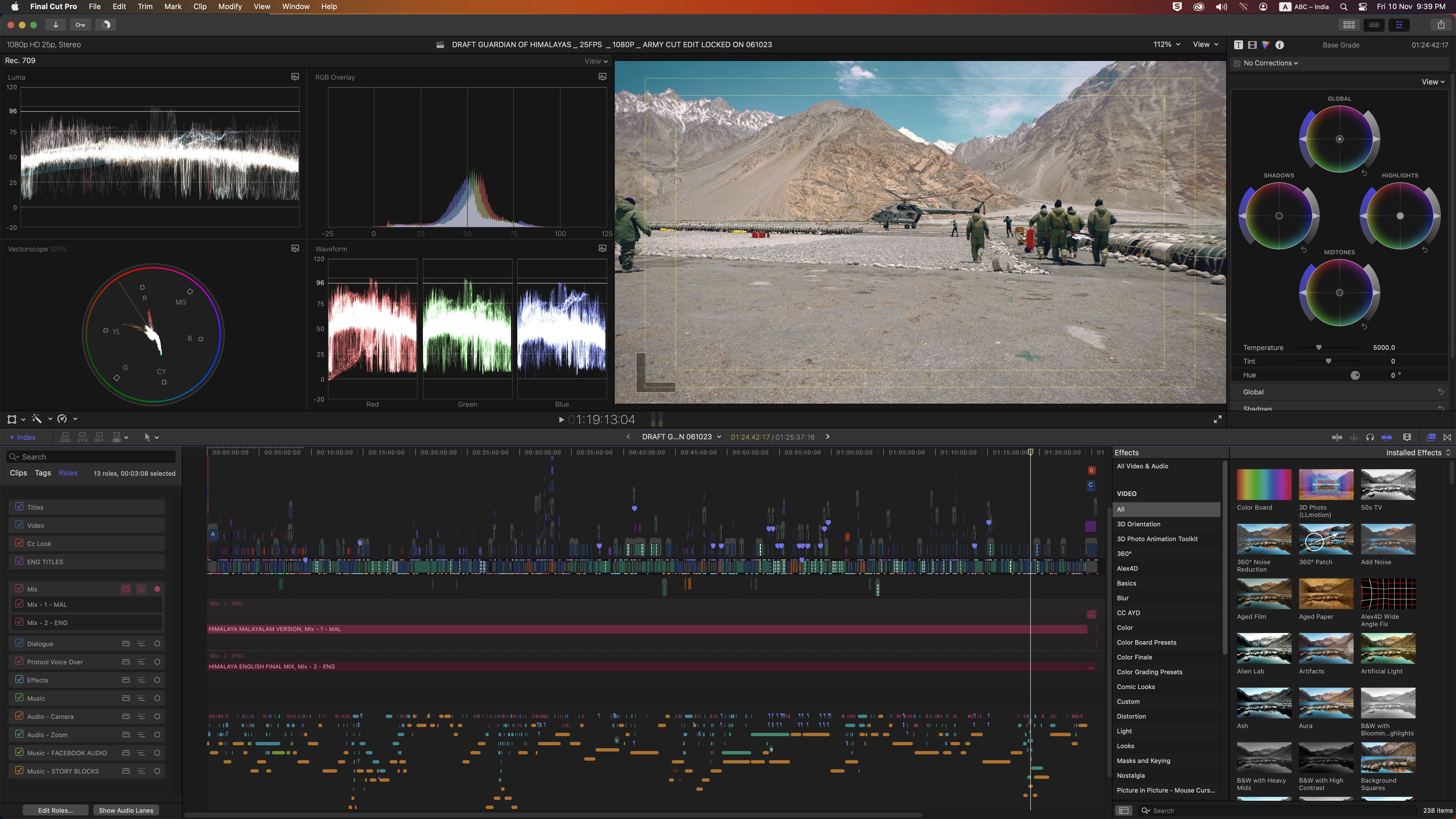Click the Luma scope settings icon
Image resolution: width=1456 pixels, height=819 pixels.
coord(295,76)
